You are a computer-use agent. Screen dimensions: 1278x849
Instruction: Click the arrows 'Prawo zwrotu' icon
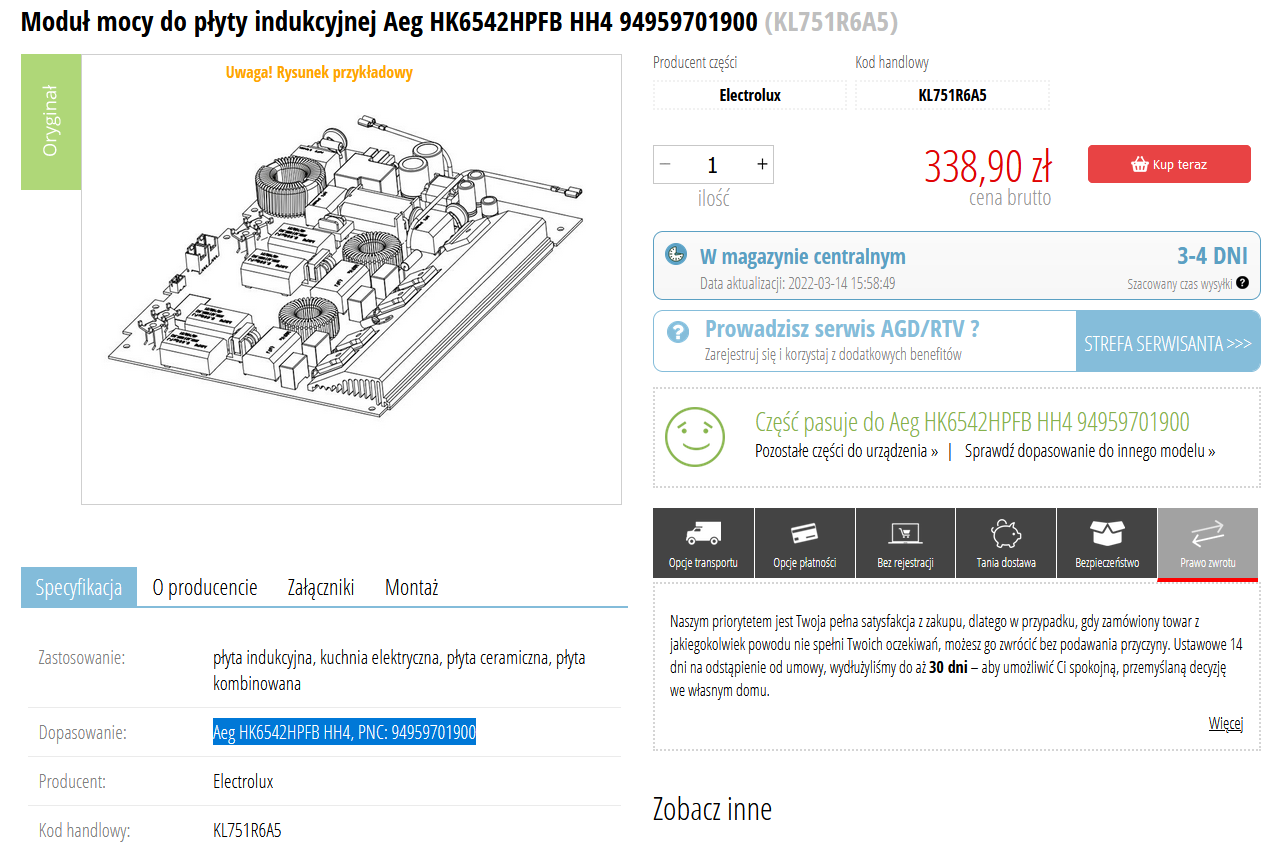pos(1207,534)
